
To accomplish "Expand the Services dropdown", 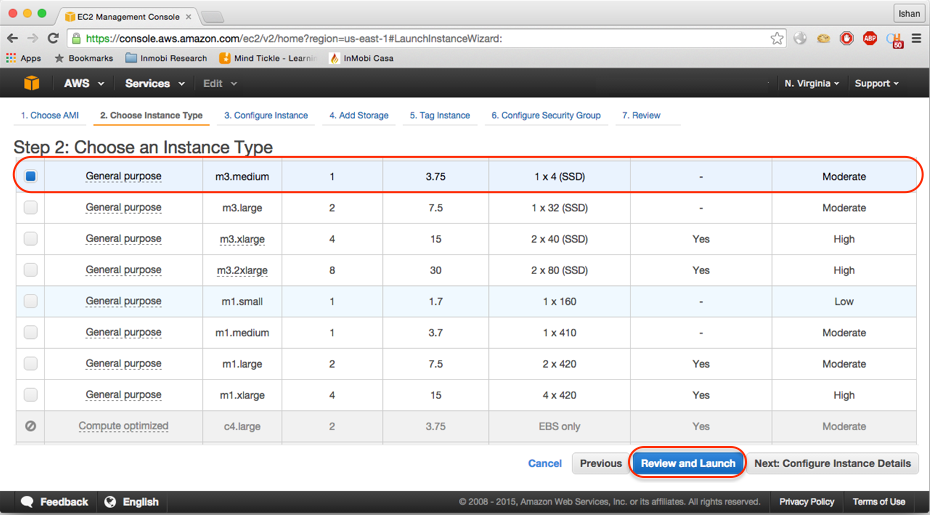I will (x=155, y=84).
